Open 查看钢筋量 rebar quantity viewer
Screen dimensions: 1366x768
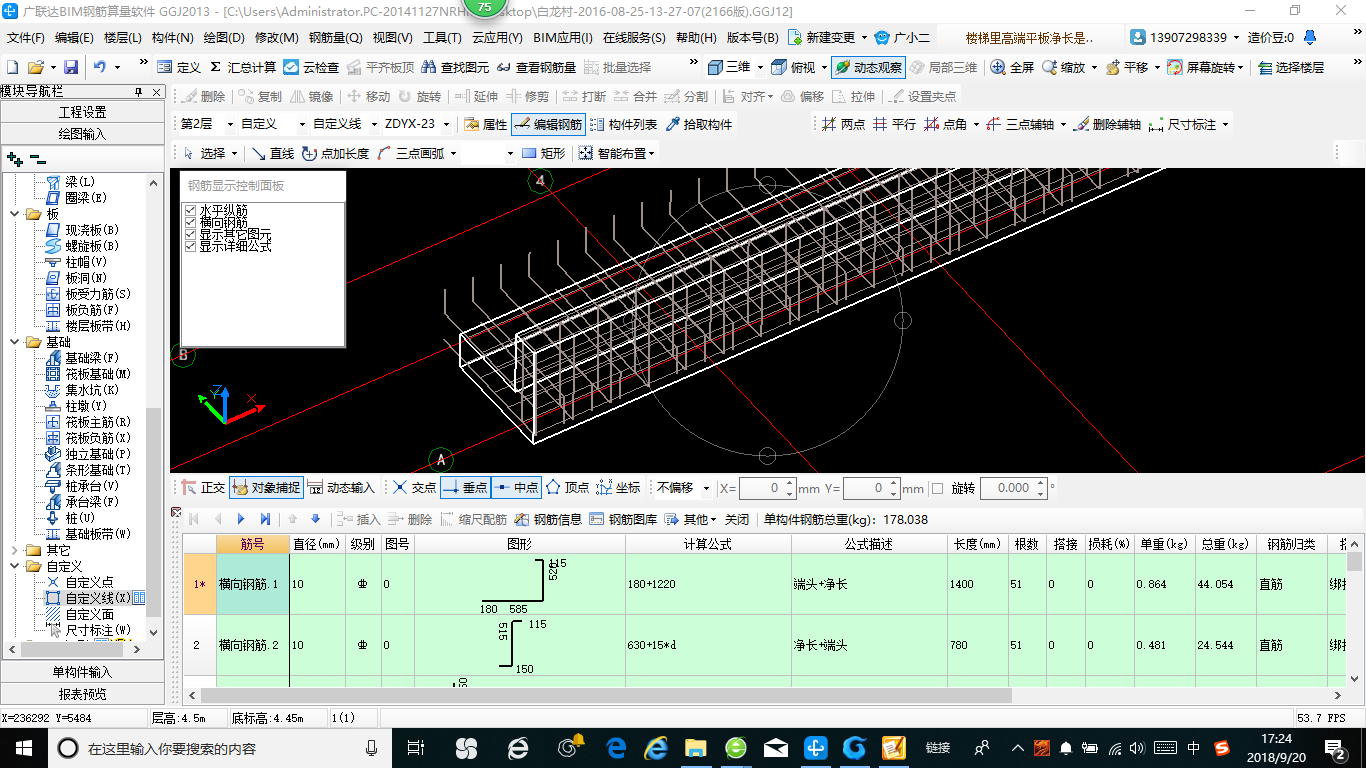click(536, 67)
